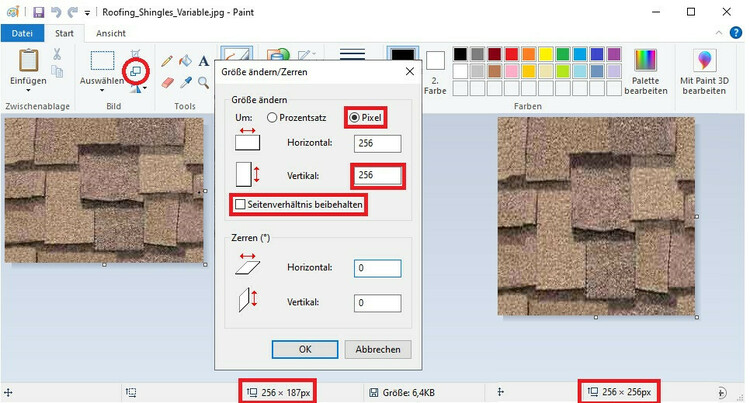Click the Resize icon in Bild group
The width and height of the screenshot is (750, 403).
pyautogui.click(x=136, y=71)
